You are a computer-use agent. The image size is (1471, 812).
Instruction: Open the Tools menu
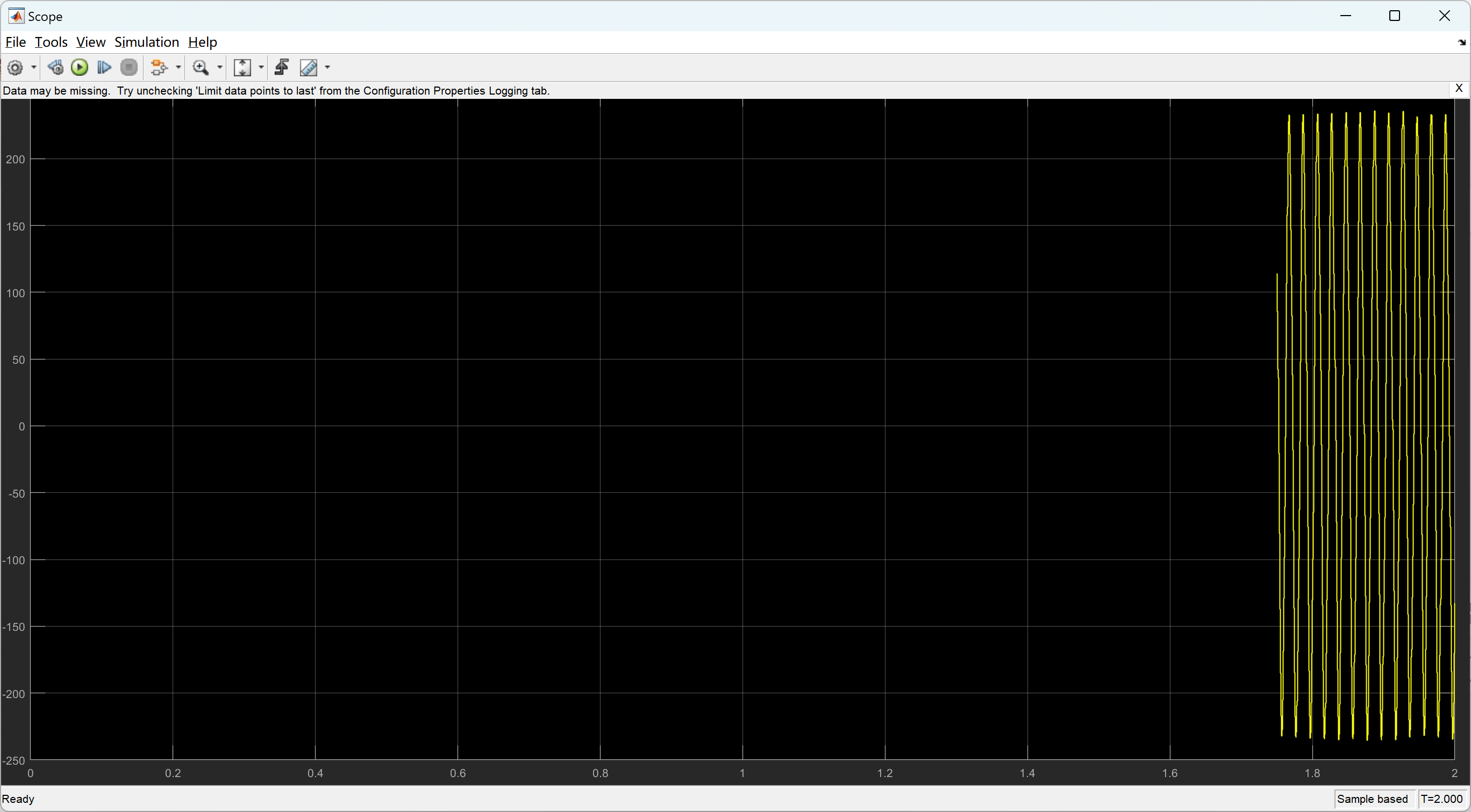tap(51, 42)
